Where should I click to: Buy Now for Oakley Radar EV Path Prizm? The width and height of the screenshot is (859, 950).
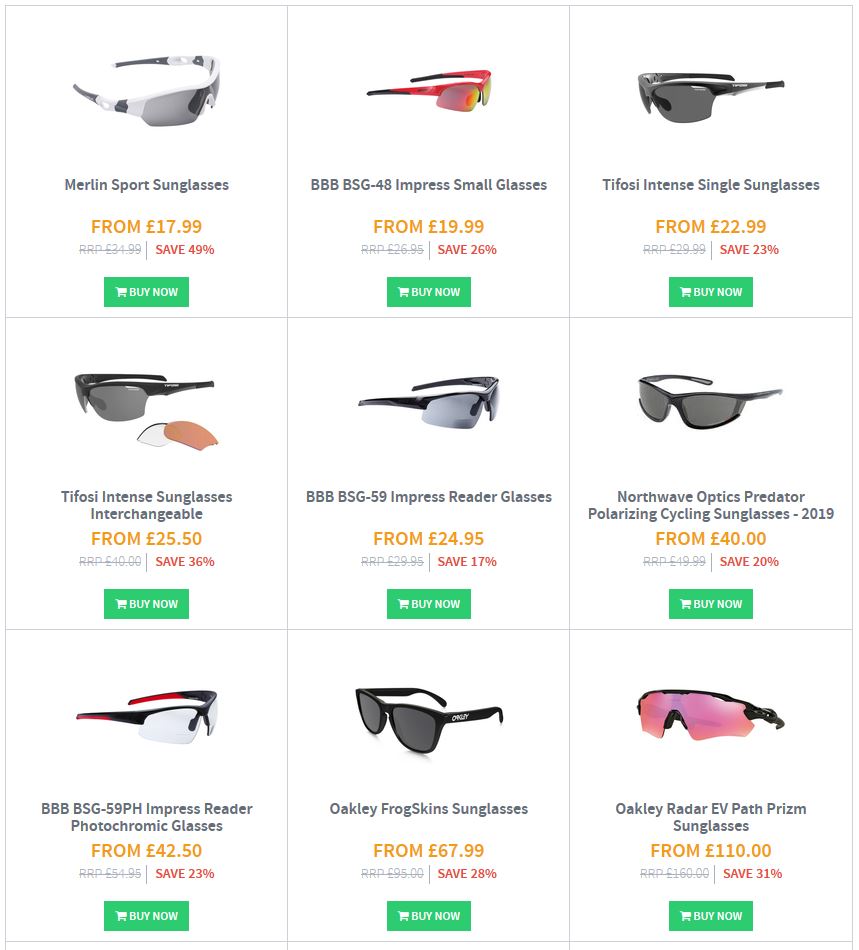click(x=711, y=916)
